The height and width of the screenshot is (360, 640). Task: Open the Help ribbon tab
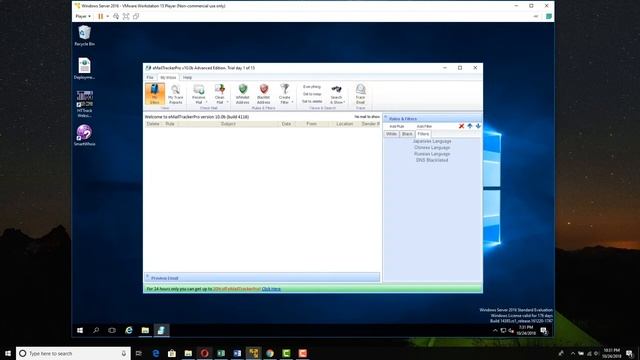coord(187,77)
